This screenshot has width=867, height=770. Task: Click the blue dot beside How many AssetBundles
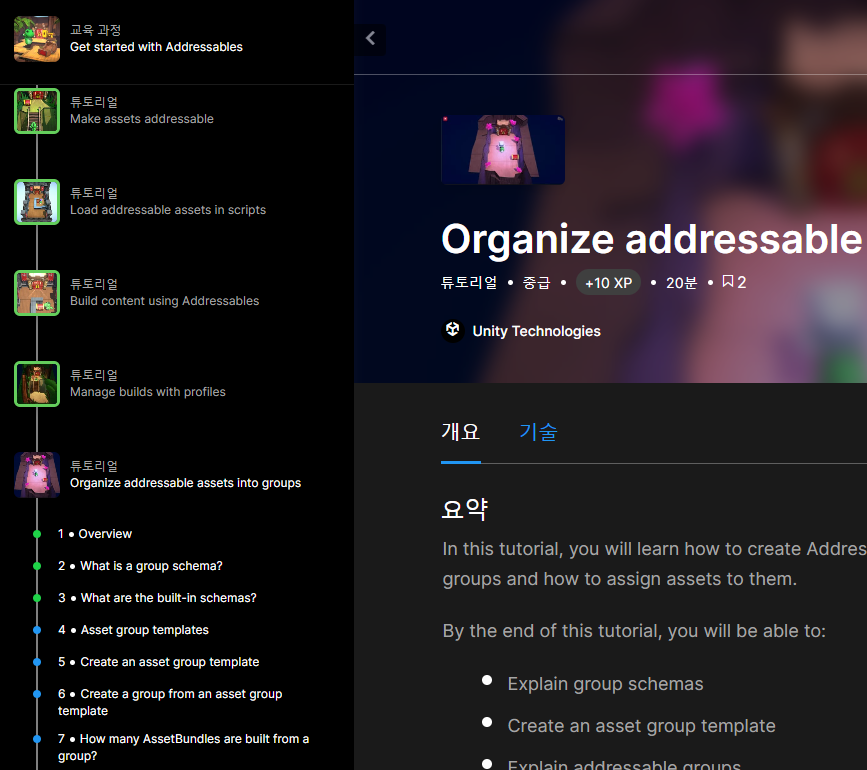click(x=37, y=739)
